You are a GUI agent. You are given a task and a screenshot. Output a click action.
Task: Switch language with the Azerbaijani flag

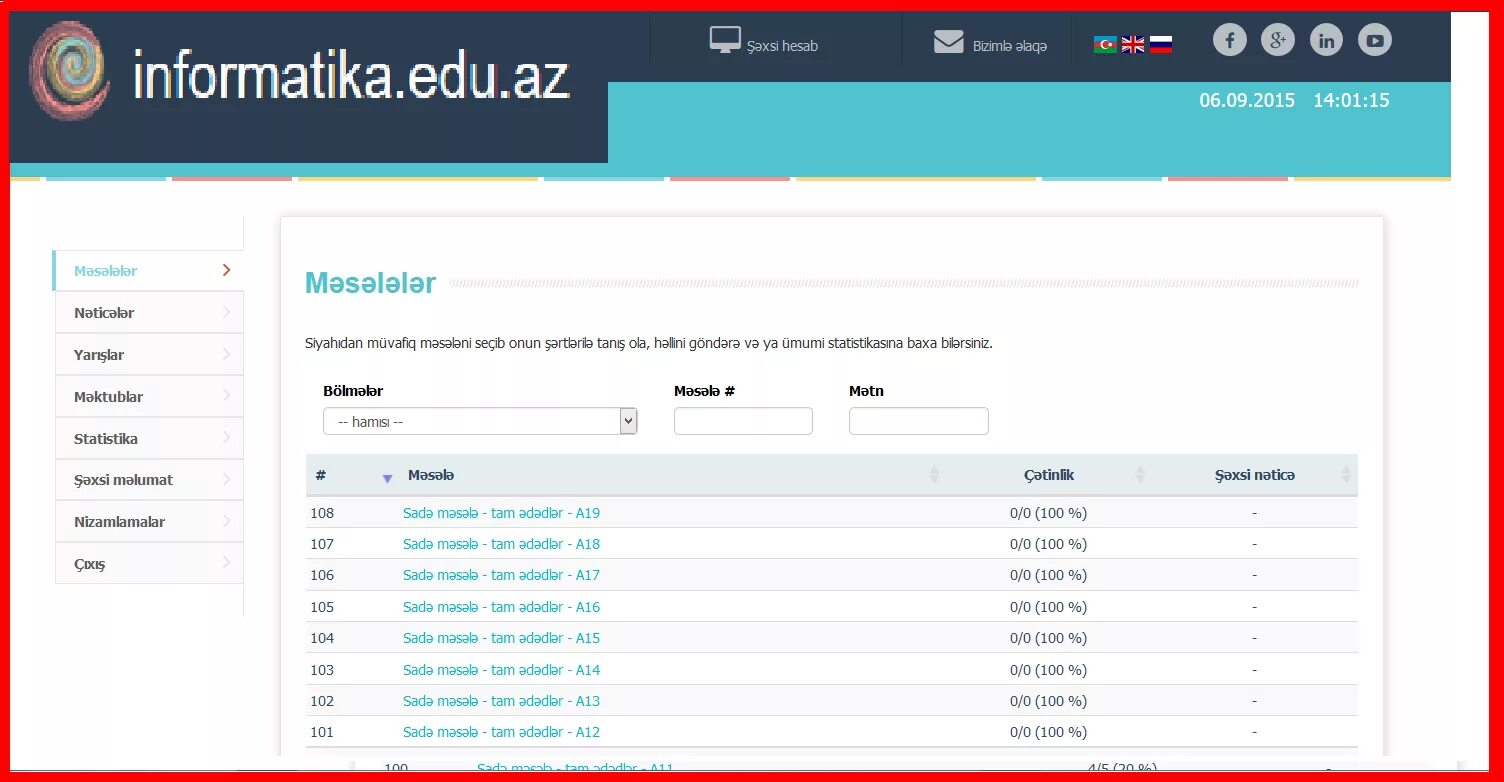tap(1105, 44)
